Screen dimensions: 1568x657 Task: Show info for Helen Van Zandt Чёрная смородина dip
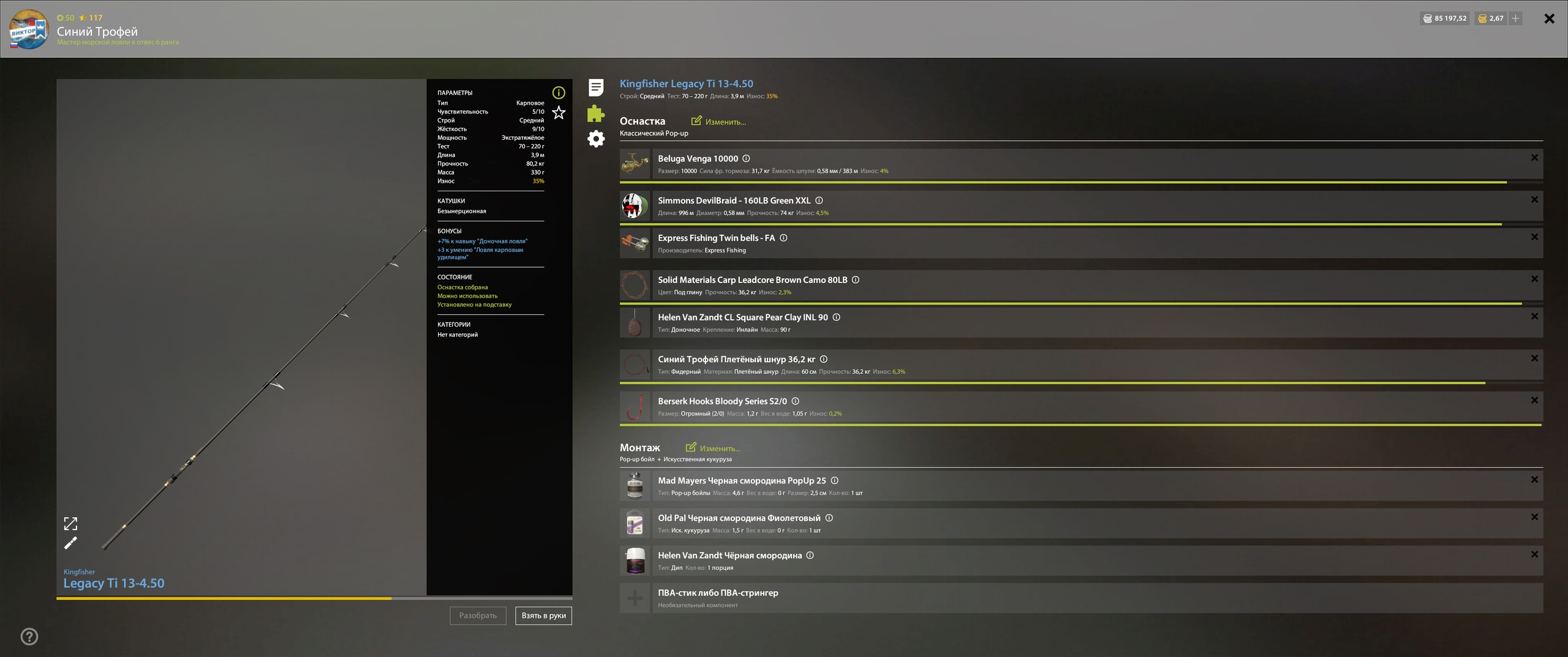click(810, 555)
